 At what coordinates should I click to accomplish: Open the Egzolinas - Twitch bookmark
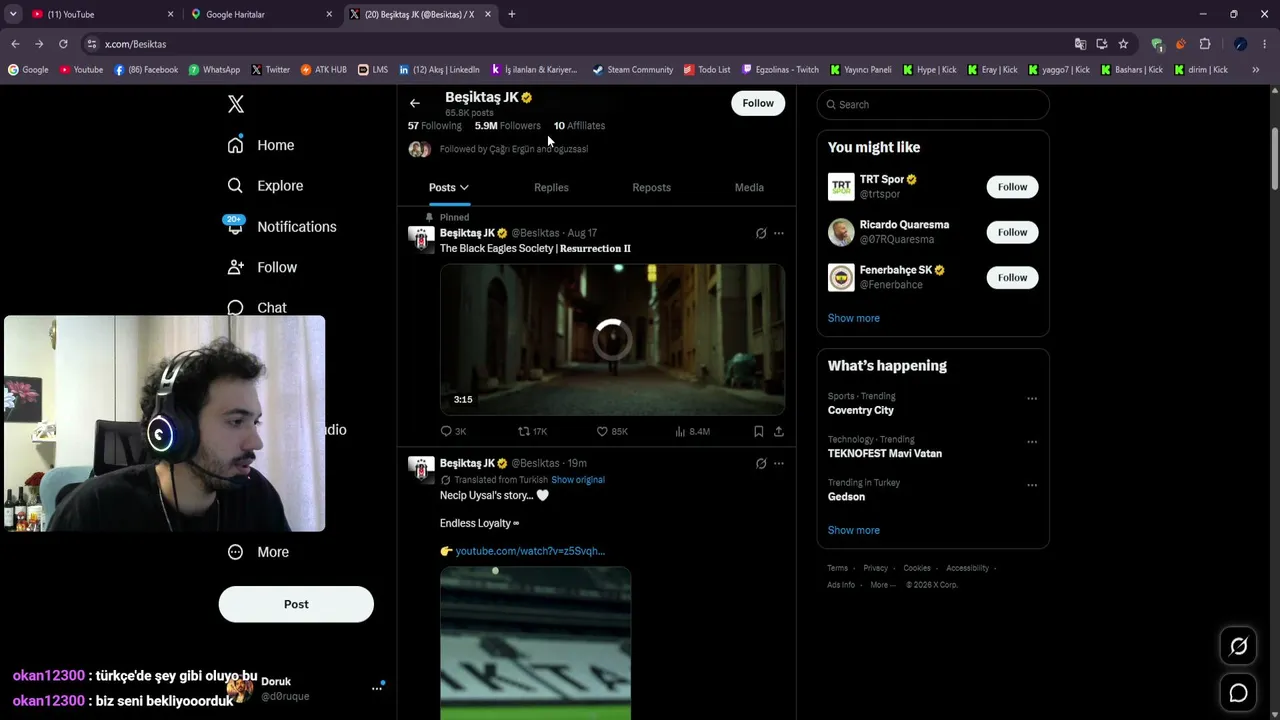point(780,70)
